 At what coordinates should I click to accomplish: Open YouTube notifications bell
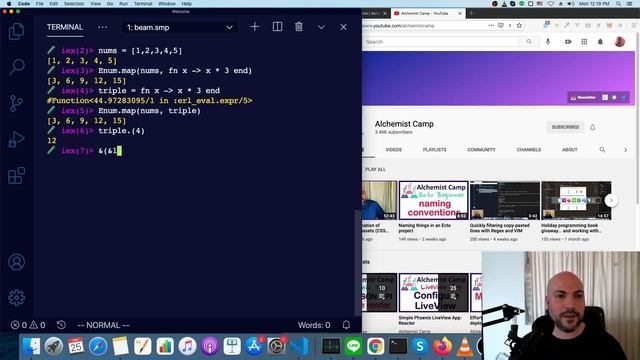(x=600, y=42)
